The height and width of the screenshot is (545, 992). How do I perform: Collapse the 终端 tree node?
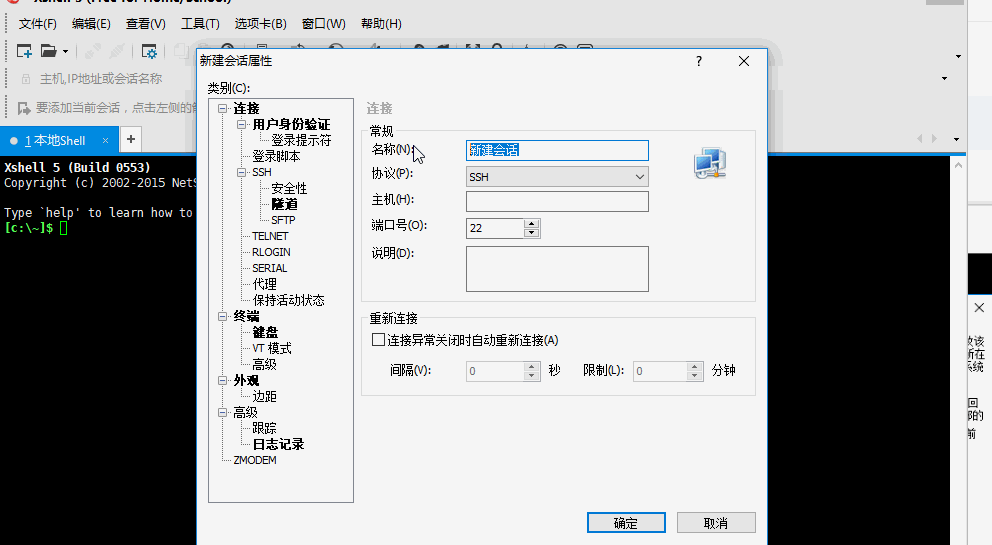[x=223, y=316]
